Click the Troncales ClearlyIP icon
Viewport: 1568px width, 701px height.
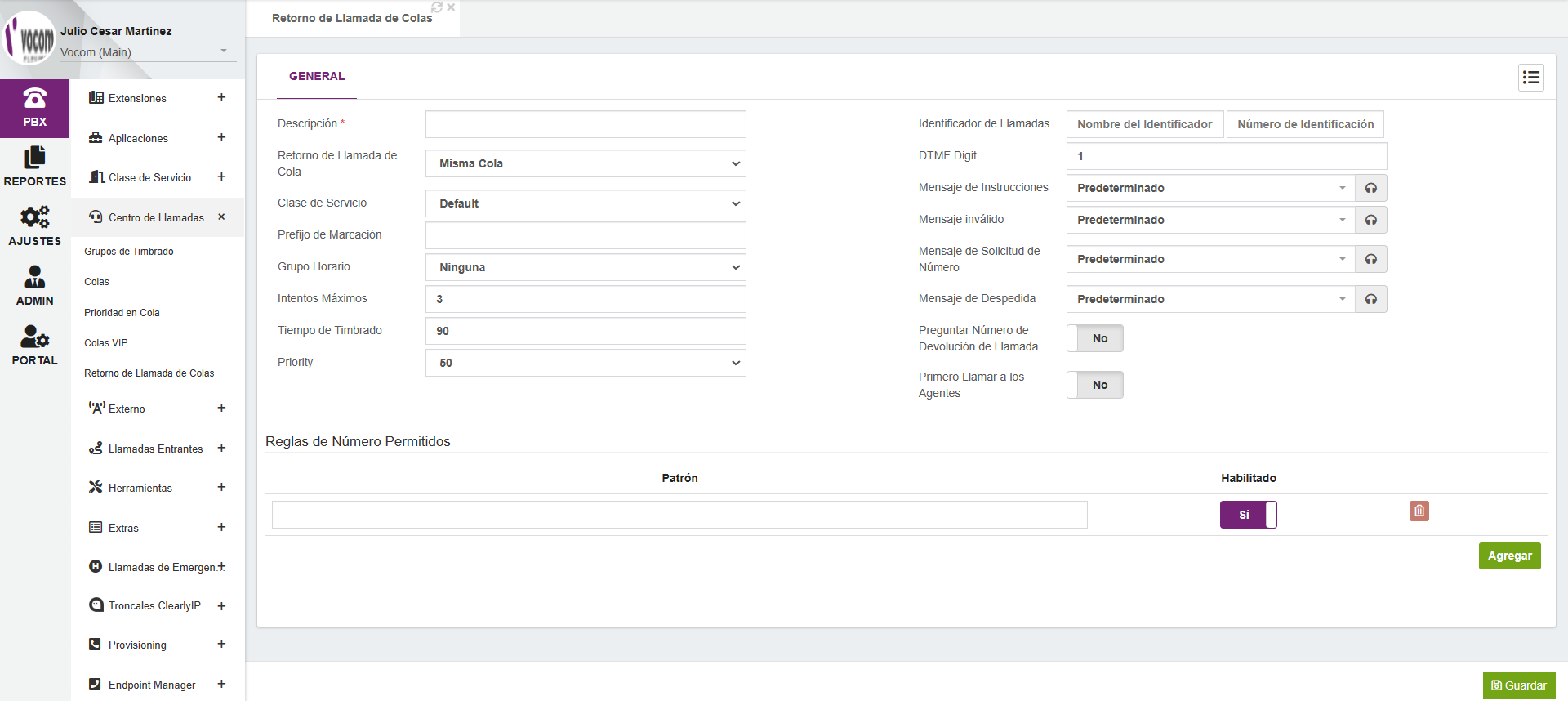point(96,605)
